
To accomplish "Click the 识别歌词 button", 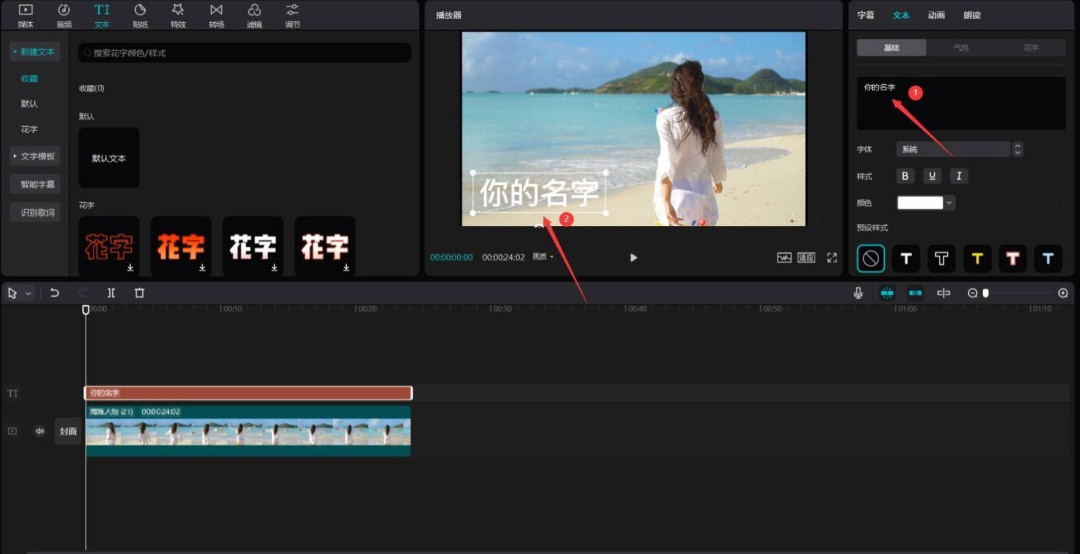I will pos(35,212).
